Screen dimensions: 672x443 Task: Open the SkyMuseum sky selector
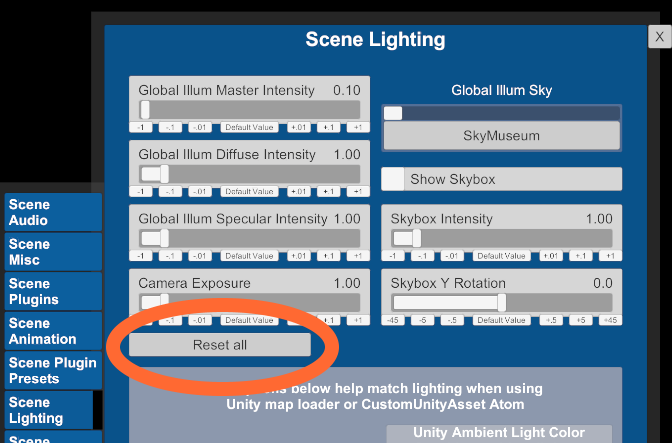pos(501,136)
